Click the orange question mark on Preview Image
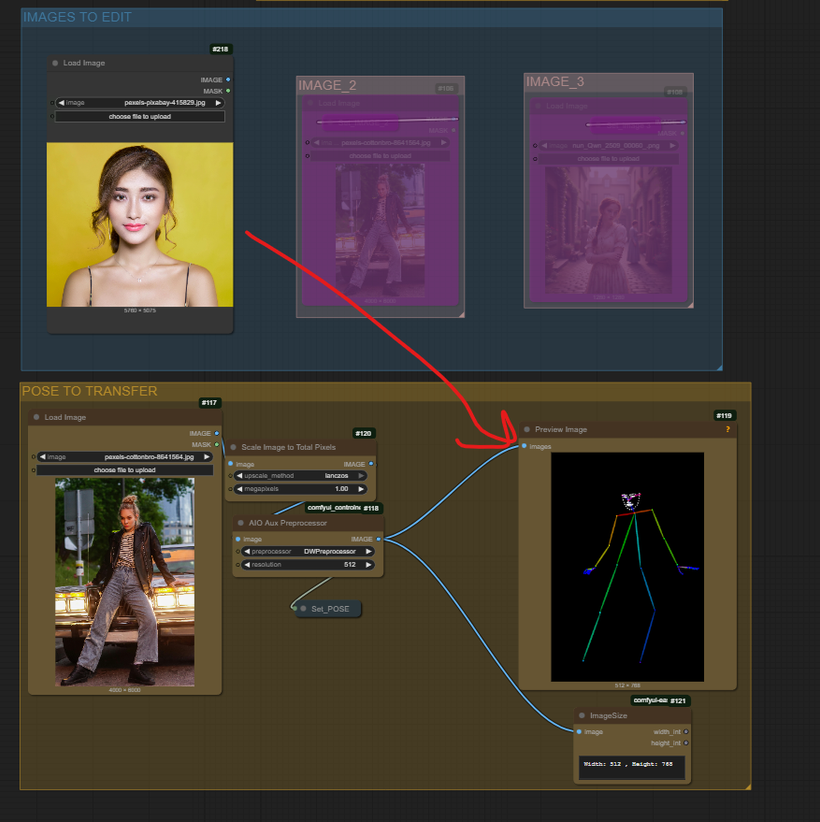The width and height of the screenshot is (820, 822). coord(727,429)
